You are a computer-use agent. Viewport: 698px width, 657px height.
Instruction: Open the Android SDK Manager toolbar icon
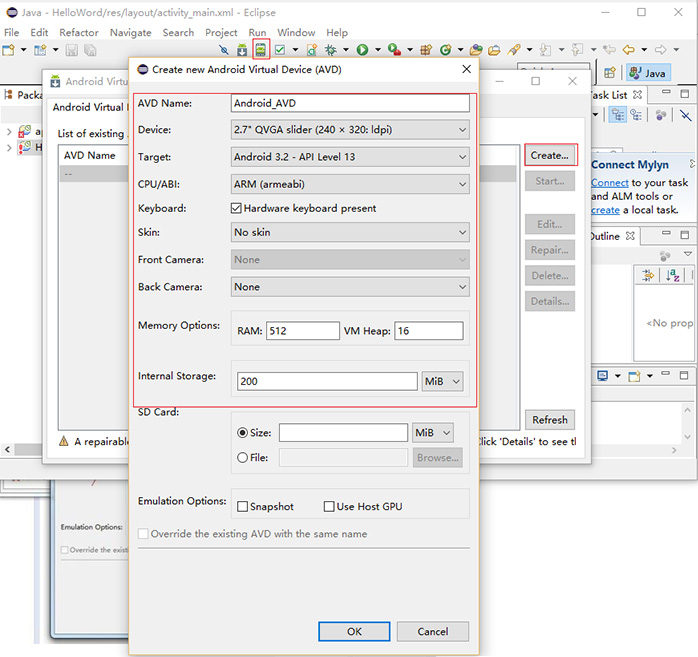[241, 49]
